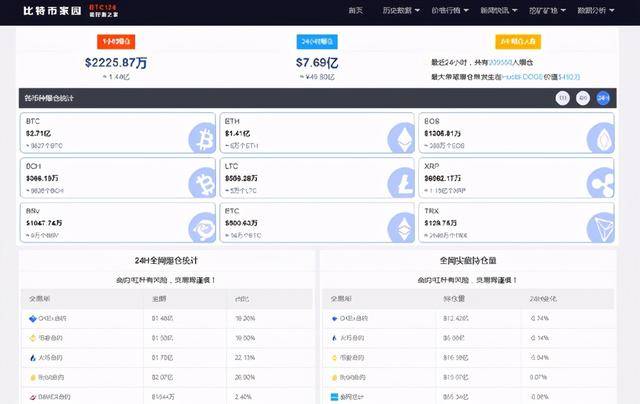The height and width of the screenshot is (404, 640).
Task: Click the TRON icon on TRX card
Action: 600,228
